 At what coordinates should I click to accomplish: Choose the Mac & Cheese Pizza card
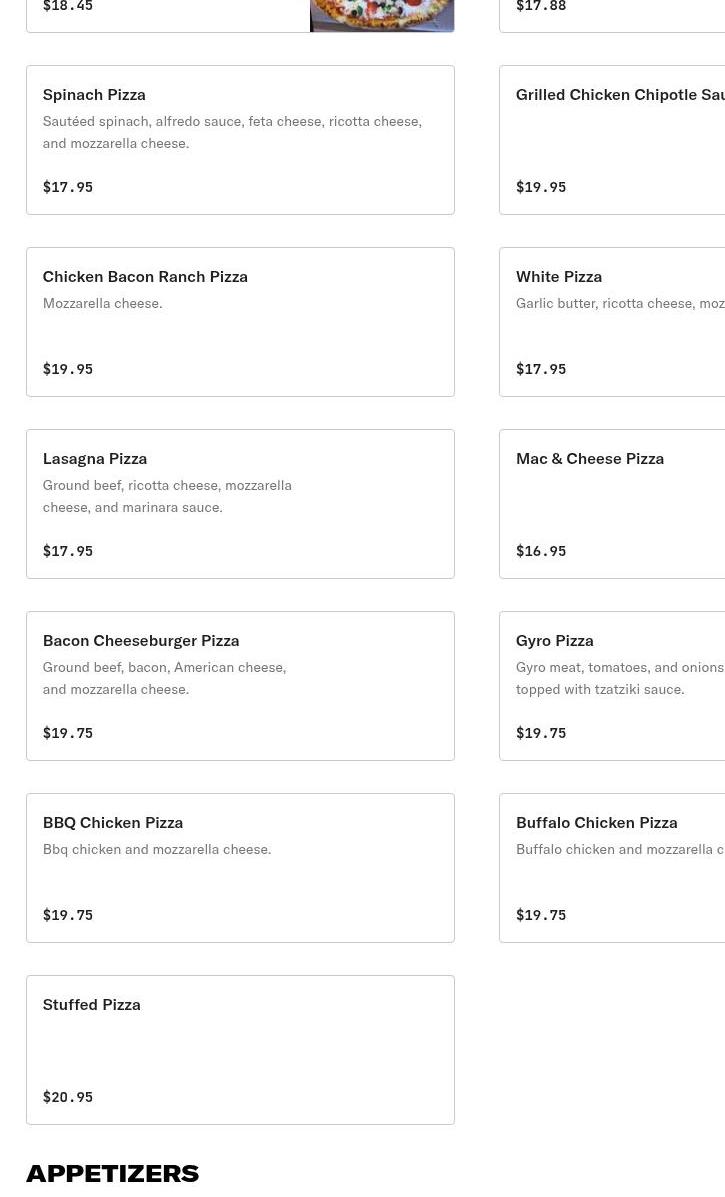(612, 504)
